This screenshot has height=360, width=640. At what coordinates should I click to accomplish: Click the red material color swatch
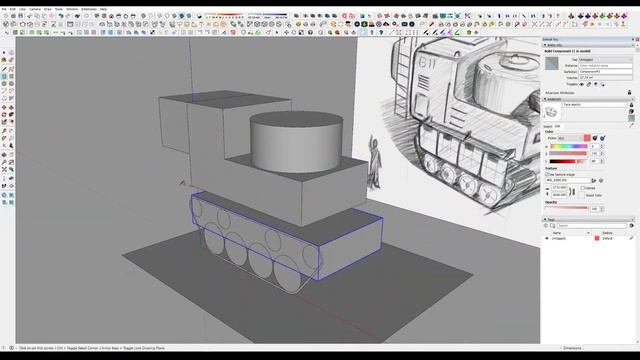[x=587, y=138]
